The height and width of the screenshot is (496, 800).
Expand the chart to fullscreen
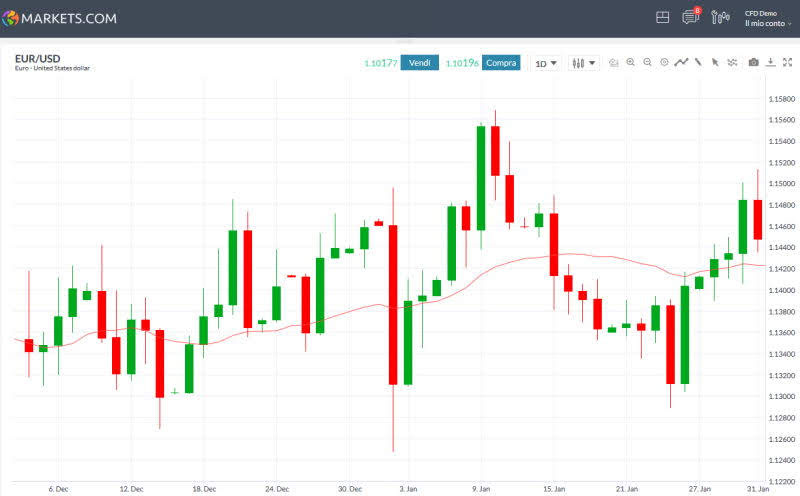point(788,63)
